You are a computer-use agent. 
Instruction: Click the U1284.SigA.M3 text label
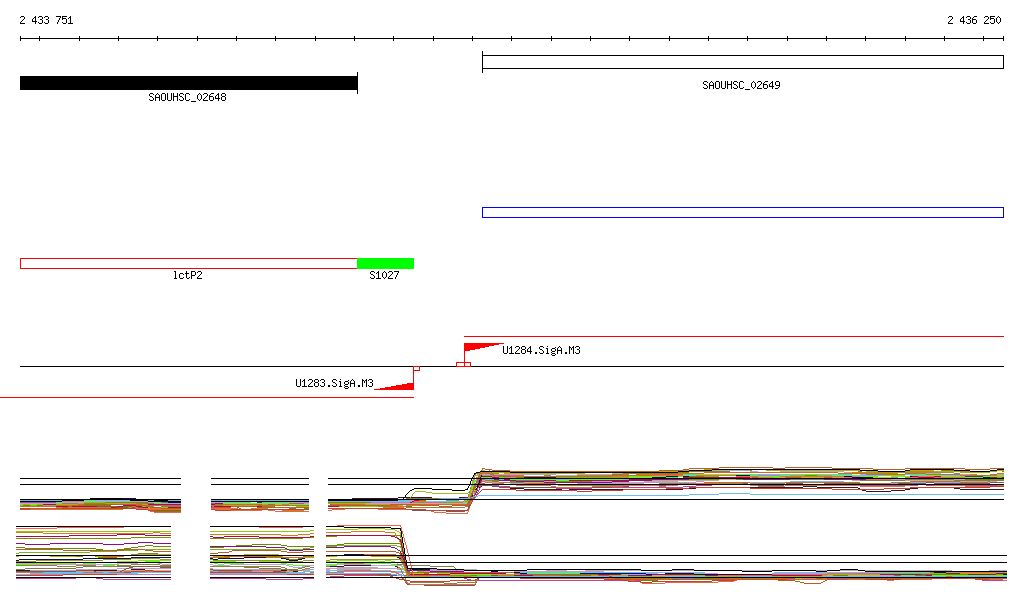[x=541, y=351]
